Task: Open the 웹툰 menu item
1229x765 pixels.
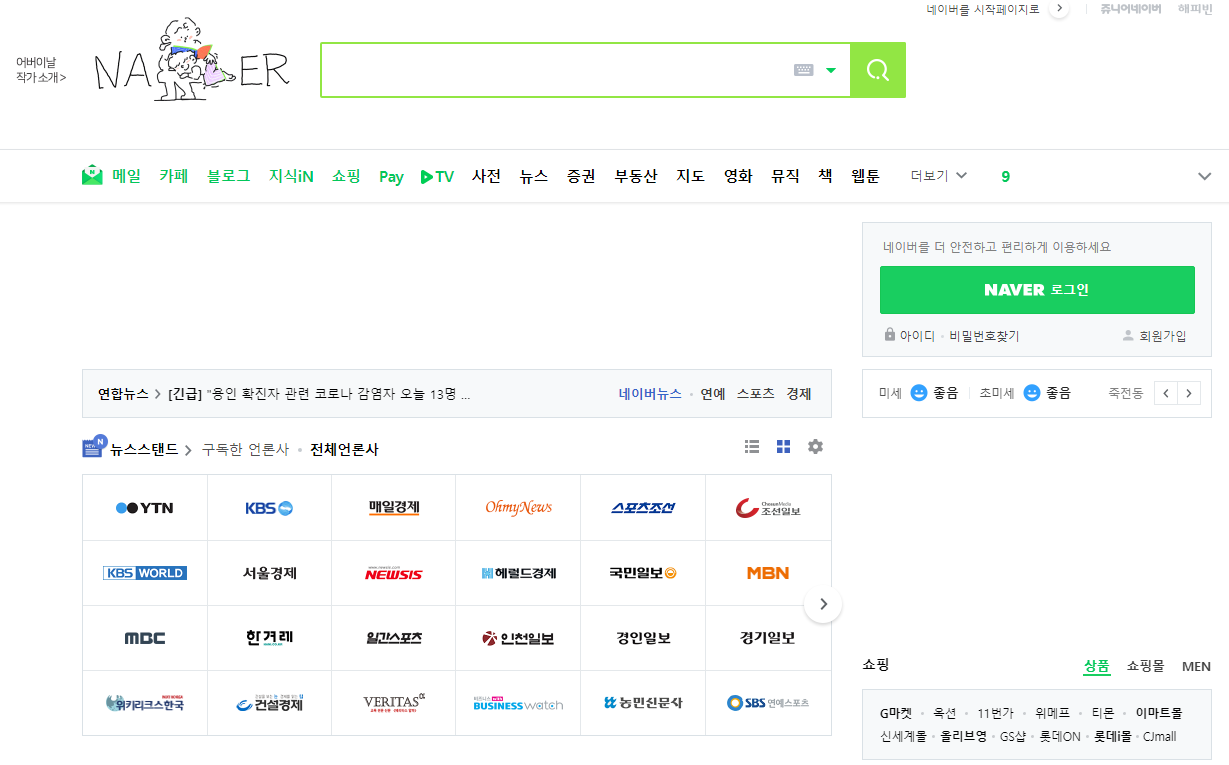Action: [865, 176]
